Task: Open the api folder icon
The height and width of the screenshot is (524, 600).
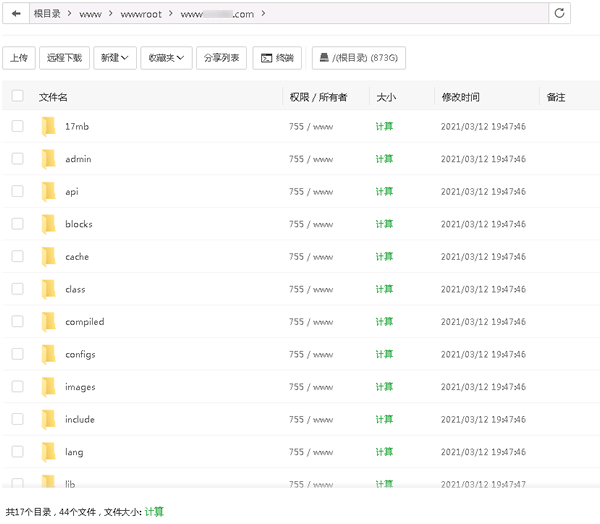Action: [49, 191]
